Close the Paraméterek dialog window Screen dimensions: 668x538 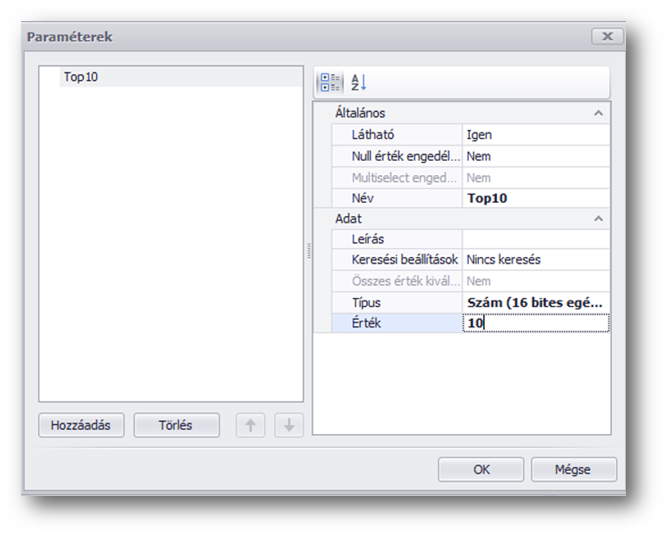(x=607, y=36)
